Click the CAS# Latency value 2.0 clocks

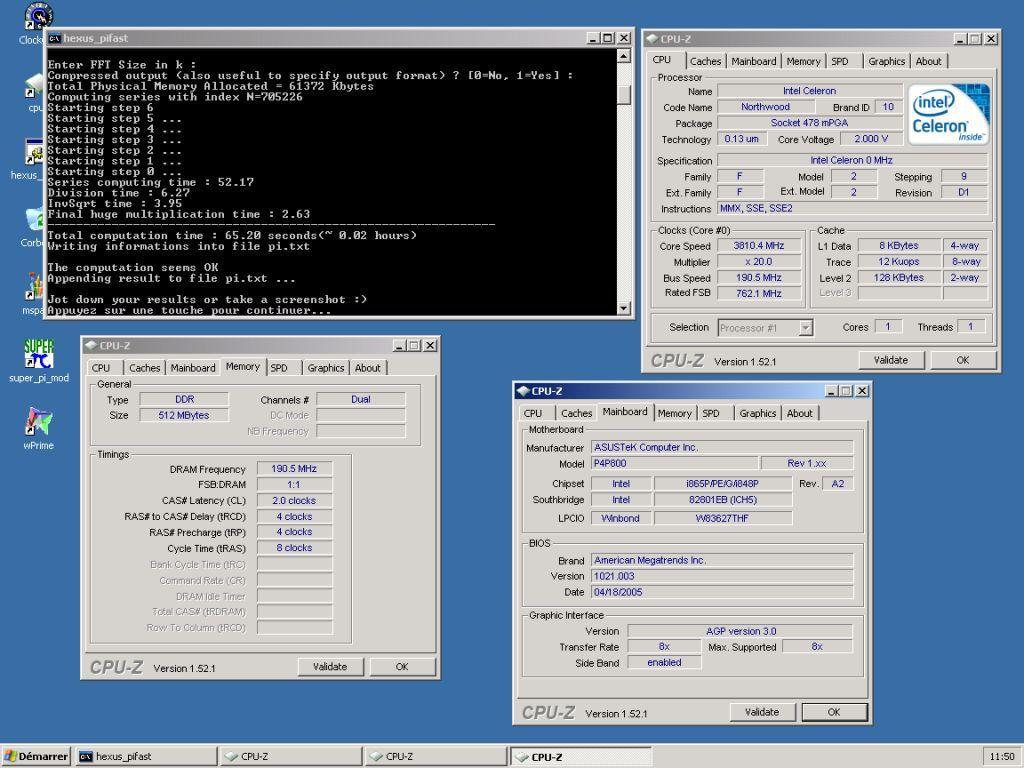click(294, 501)
